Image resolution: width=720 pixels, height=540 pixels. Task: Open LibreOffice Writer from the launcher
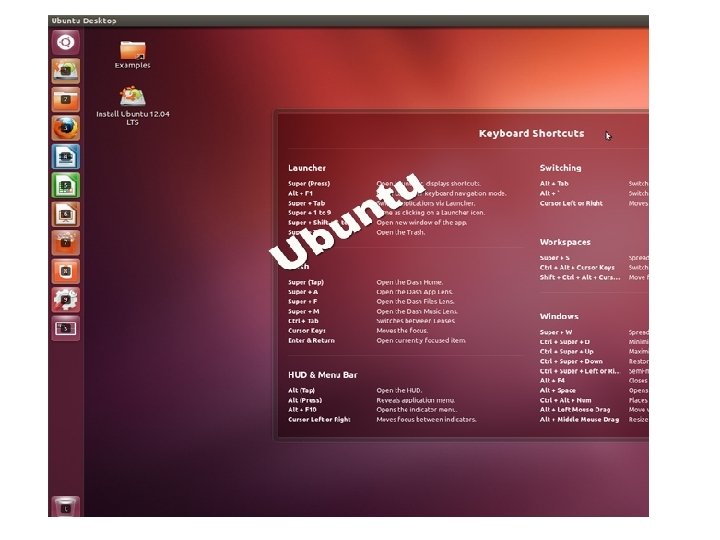click(66, 157)
